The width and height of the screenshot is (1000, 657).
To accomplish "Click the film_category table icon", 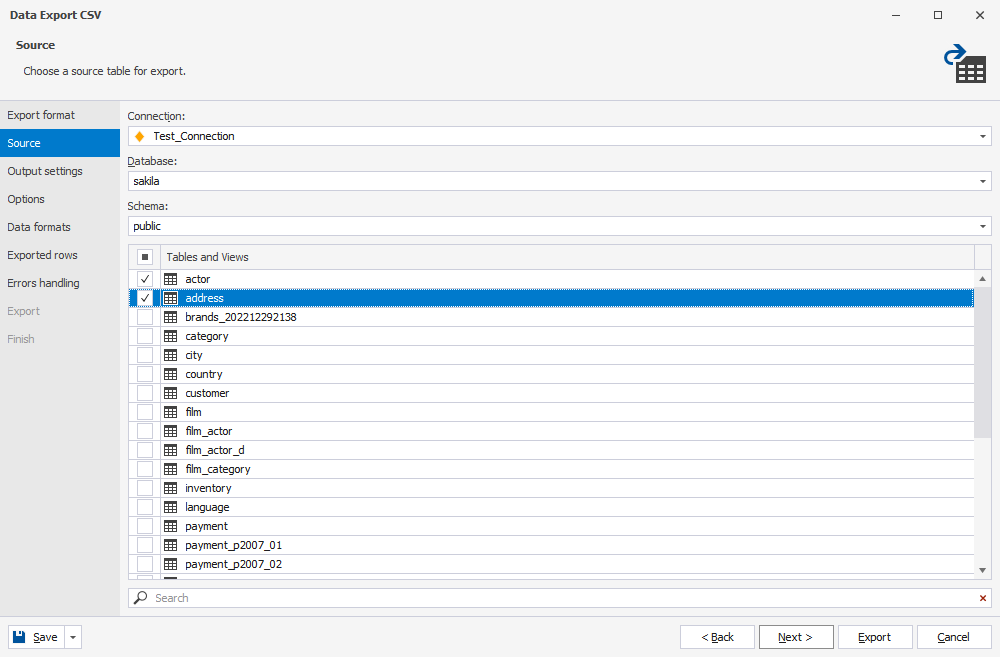I will tap(170, 469).
